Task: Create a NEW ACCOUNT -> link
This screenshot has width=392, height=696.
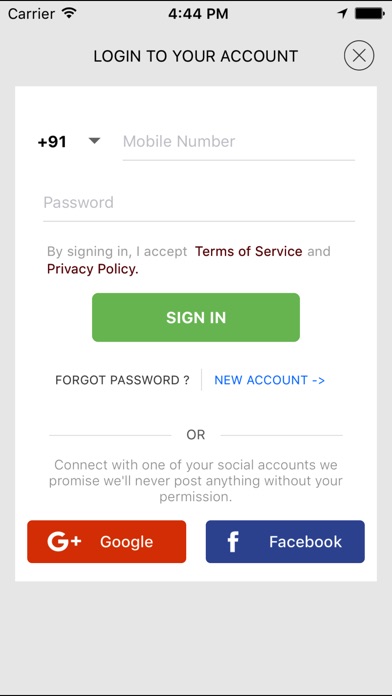Action: coord(269,380)
